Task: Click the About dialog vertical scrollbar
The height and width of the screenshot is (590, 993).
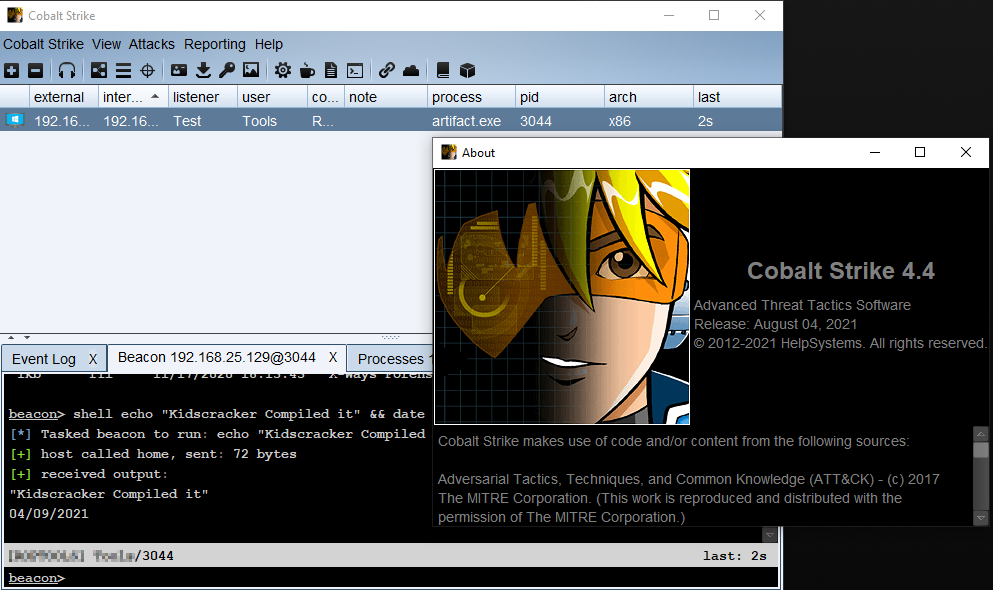Action: click(x=981, y=475)
